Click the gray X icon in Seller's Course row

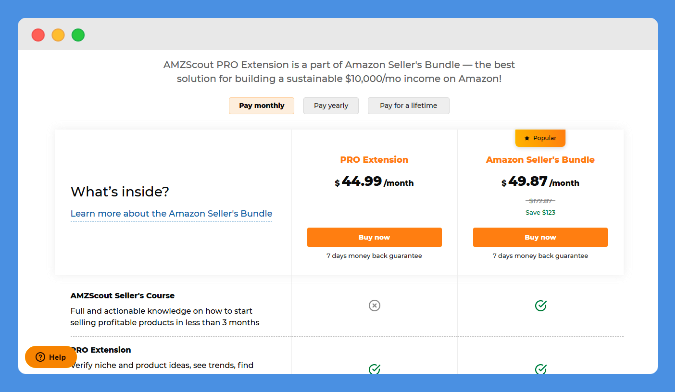pos(375,306)
